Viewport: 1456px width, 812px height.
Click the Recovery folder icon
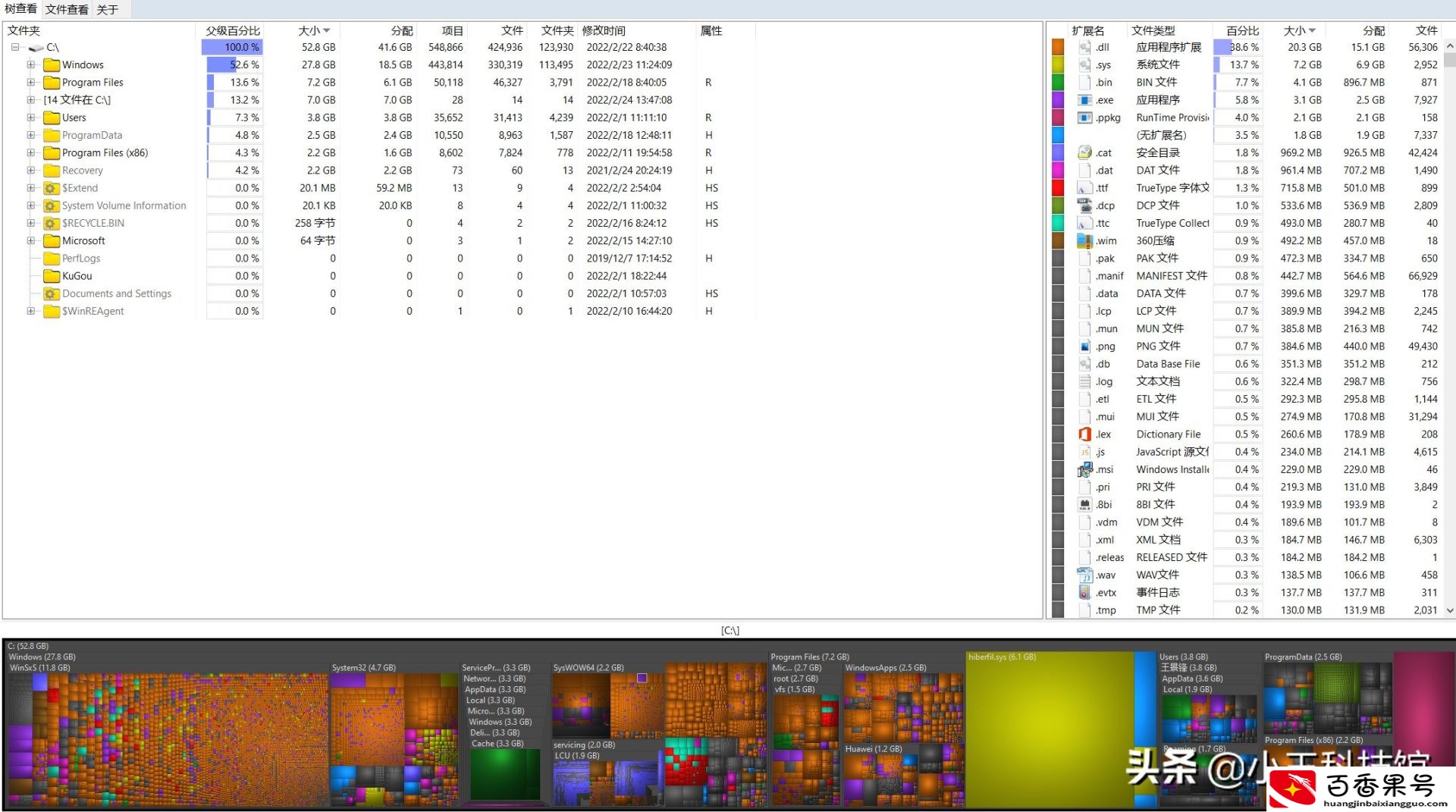click(52, 170)
